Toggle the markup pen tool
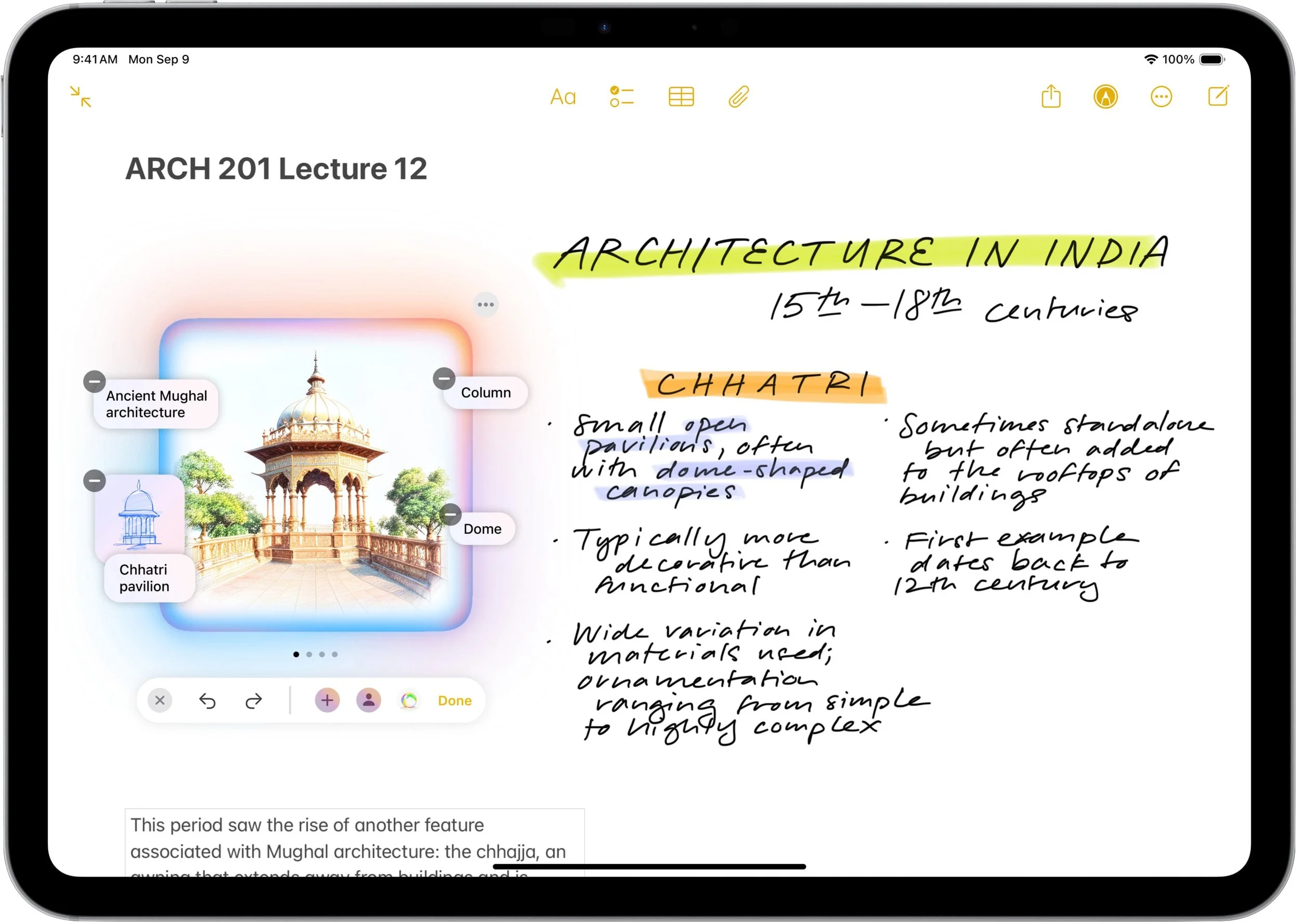The image size is (1298, 924). pos(1106,97)
